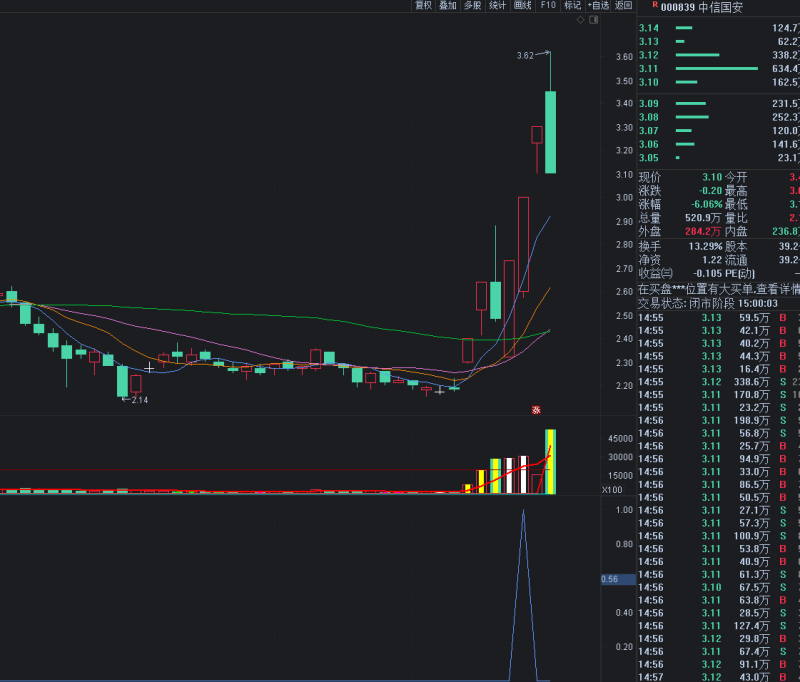Click the X100 volume unit label
This screenshot has height=682, width=800.
click(612, 490)
